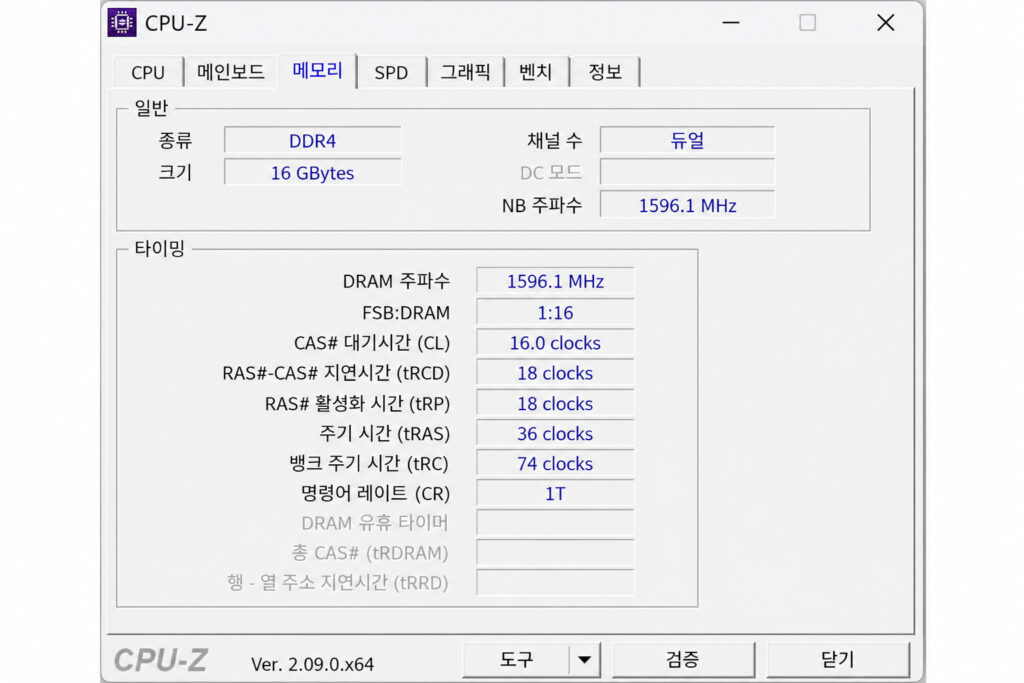This screenshot has height=683, width=1024.
Task: Click the 명령어 레이트 (CR) label
Action: coord(376,494)
